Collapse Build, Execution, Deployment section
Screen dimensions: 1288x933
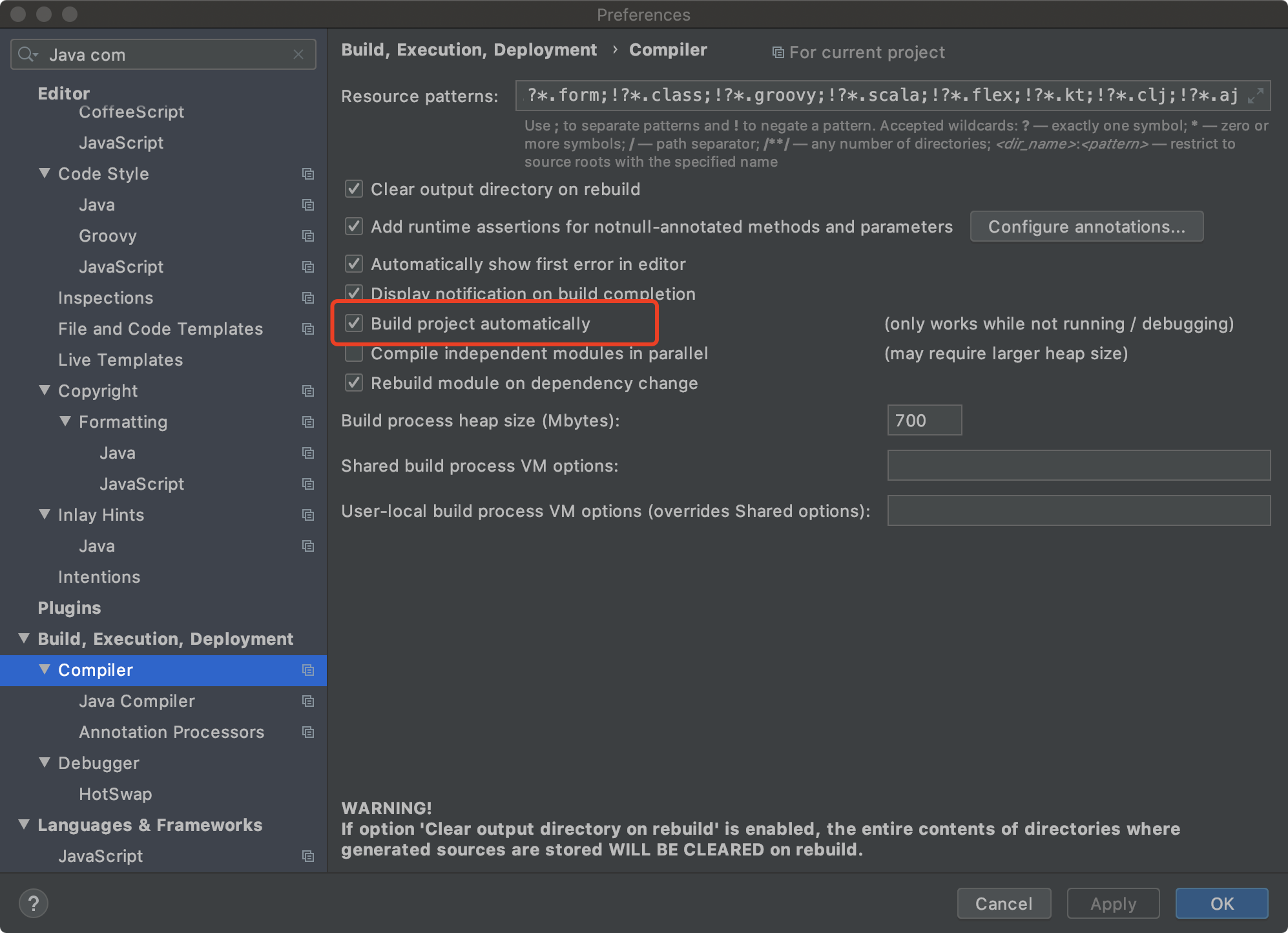(24, 638)
